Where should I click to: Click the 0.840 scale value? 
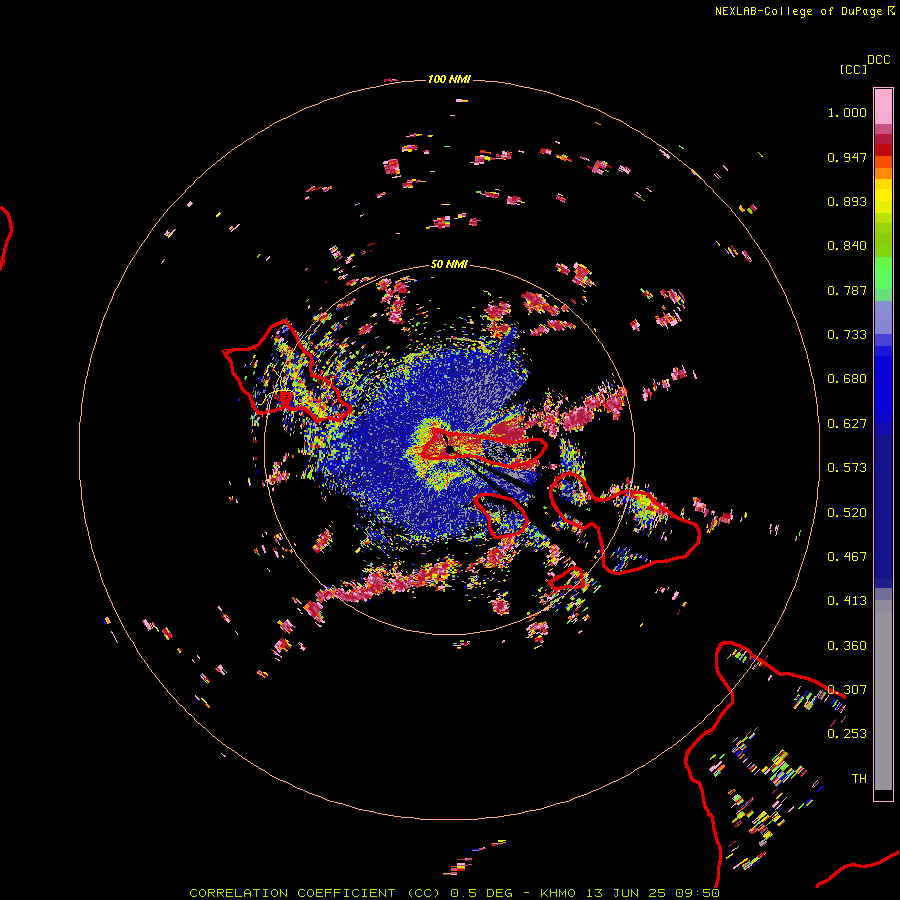point(847,246)
